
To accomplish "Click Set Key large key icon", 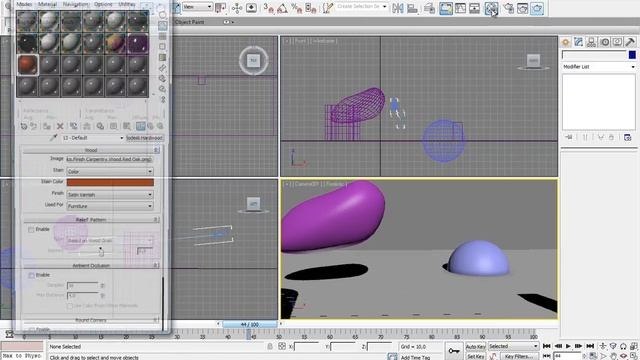I will coord(454,351).
